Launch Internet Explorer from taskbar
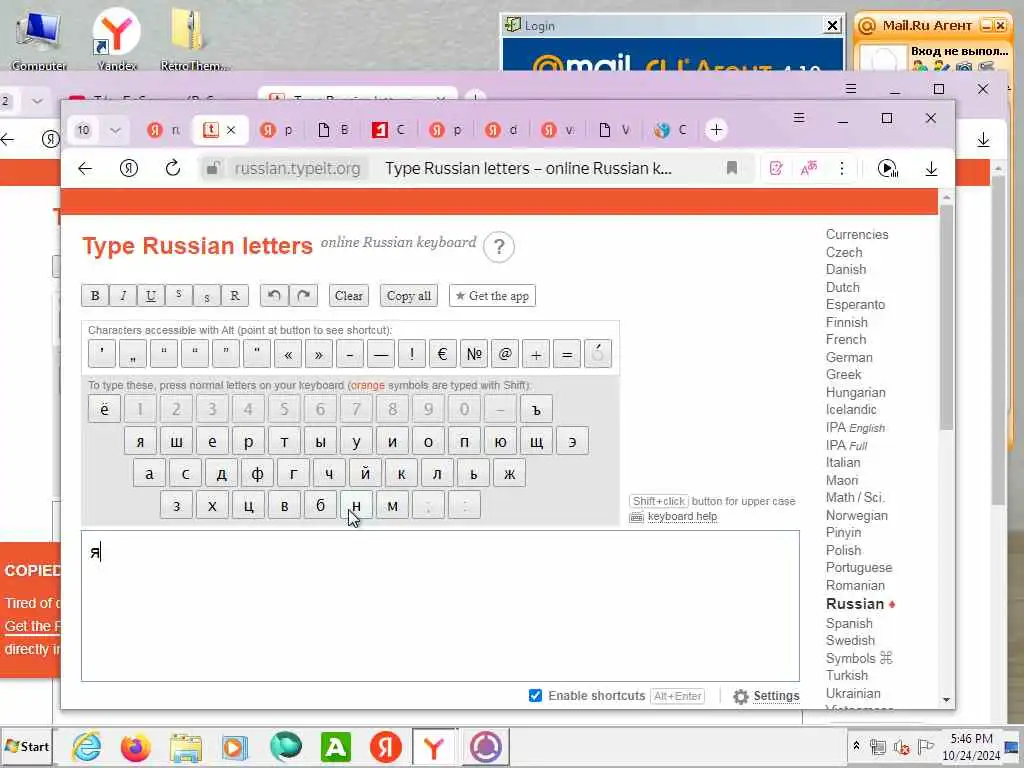Viewport: 1024px width, 768px height. 86,746
